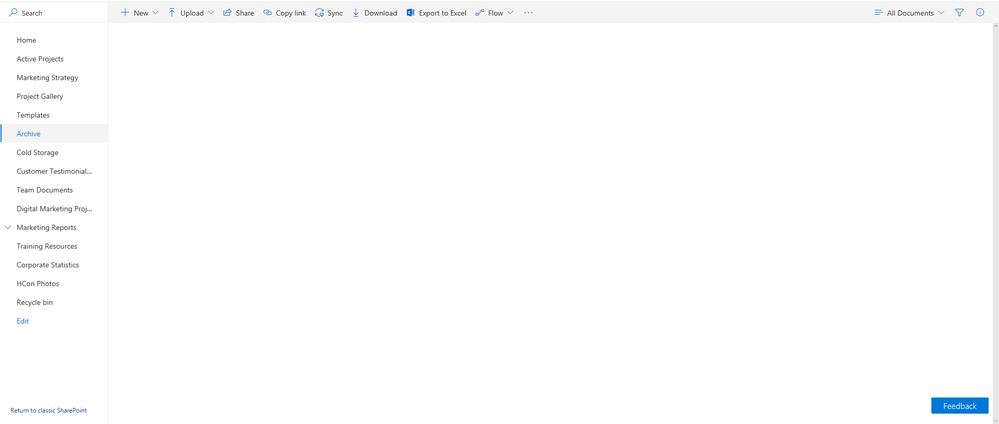The width and height of the screenshot is (999, 424).
Task: Open the Recycle bin
Action: click(34, 302)
